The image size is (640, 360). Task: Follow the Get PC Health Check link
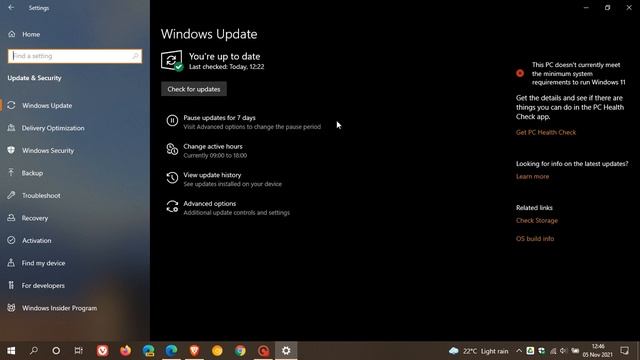coord(546,132)
